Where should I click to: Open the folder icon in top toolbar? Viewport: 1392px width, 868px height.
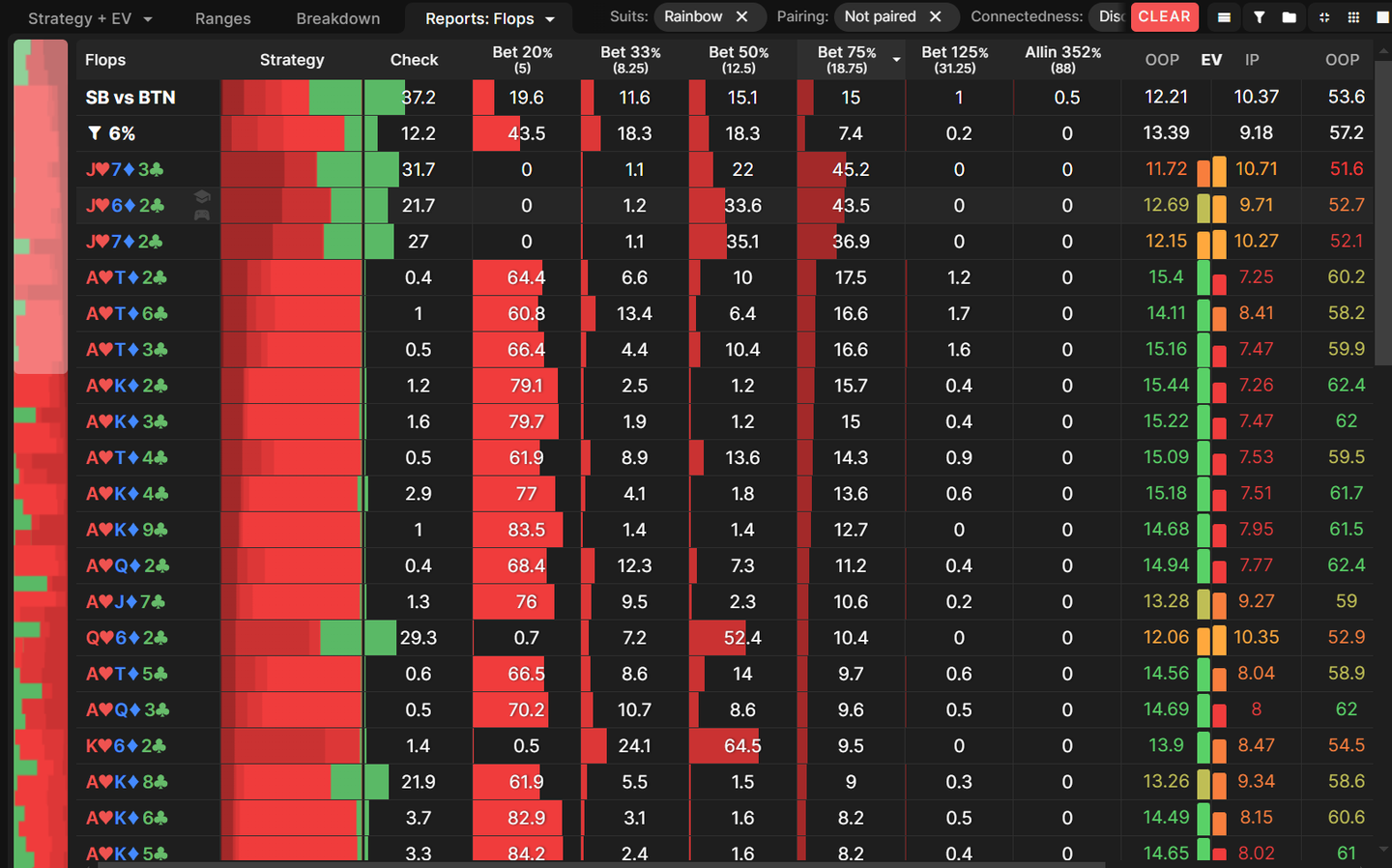pos(1289,17)
